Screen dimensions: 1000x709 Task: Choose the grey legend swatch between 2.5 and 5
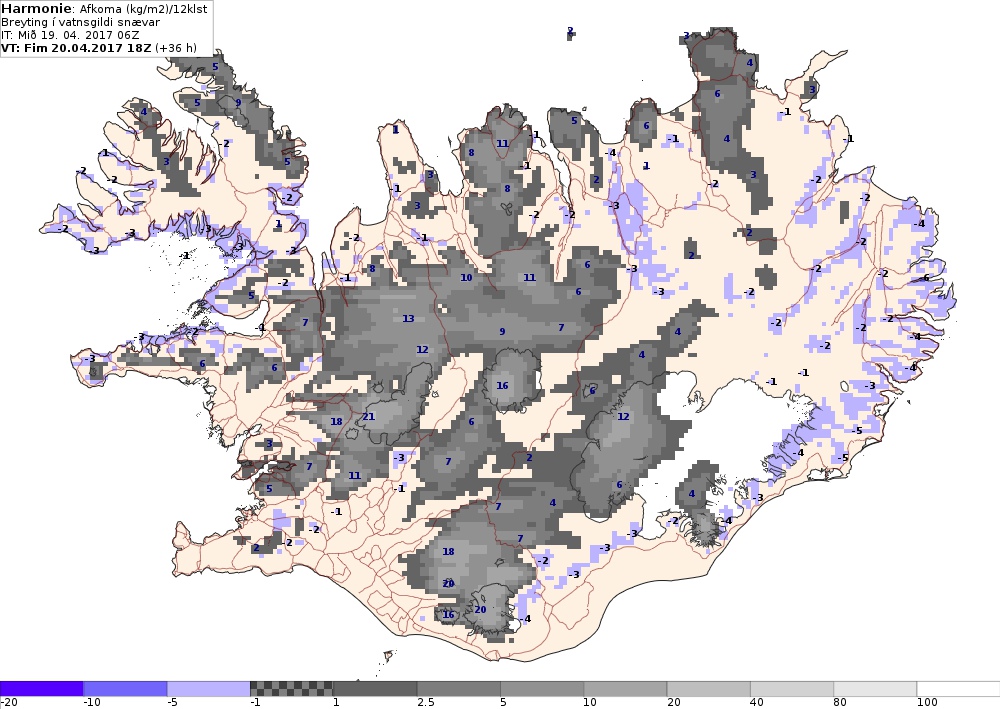pos(459,689)
